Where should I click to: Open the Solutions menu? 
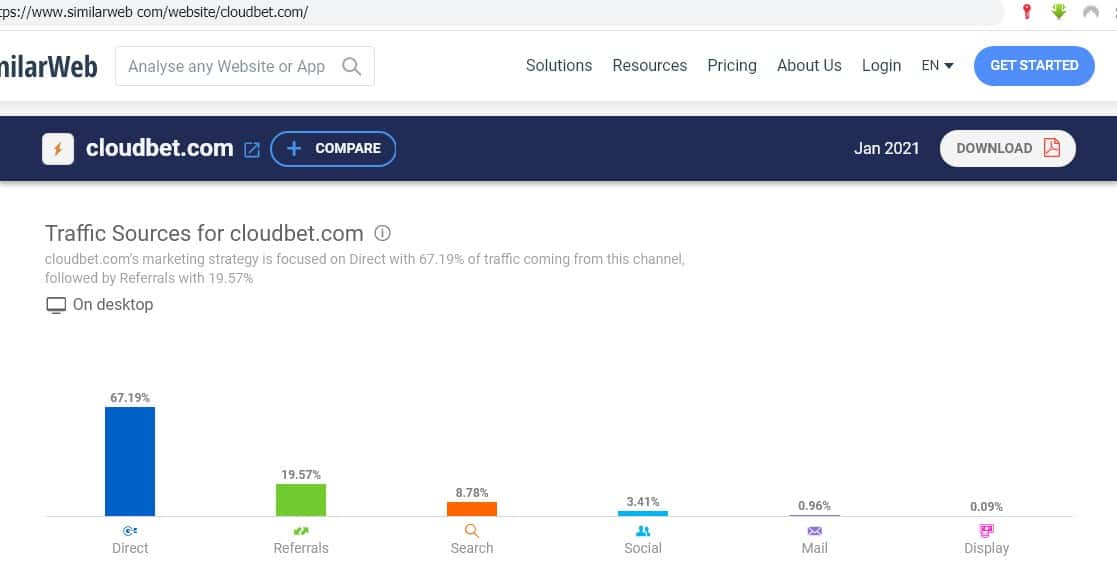pos(559,66)
